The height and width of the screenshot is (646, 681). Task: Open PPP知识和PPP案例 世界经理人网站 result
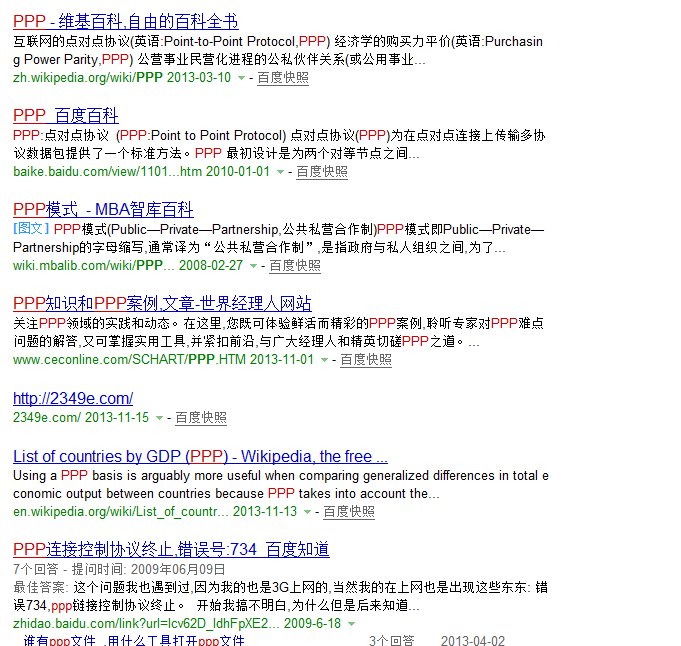[x=162, y=304]
